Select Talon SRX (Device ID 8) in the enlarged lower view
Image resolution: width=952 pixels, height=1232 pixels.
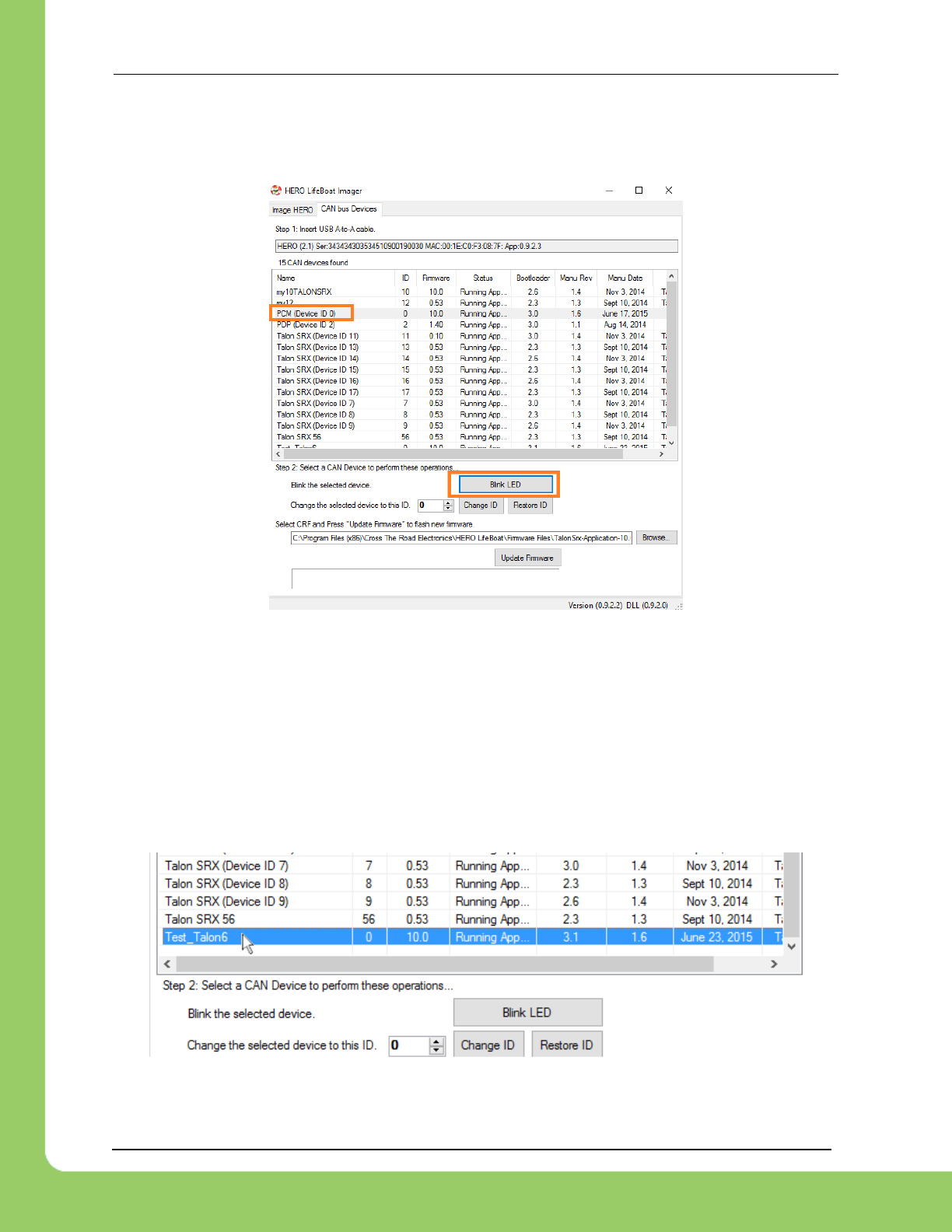tap(473, 884)
